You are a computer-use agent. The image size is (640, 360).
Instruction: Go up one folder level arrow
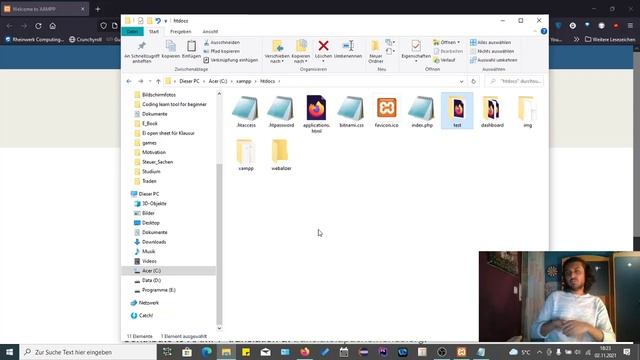click(158, 81)
